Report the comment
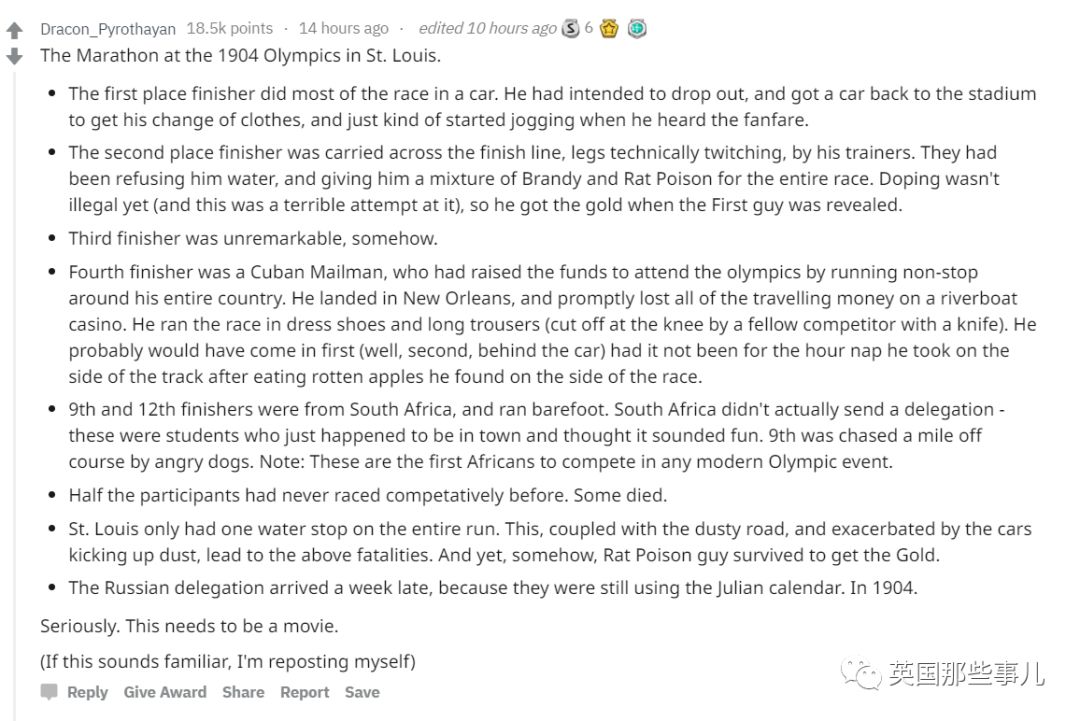The width and height of the screenshot is (1080, 721). (304, 691)
